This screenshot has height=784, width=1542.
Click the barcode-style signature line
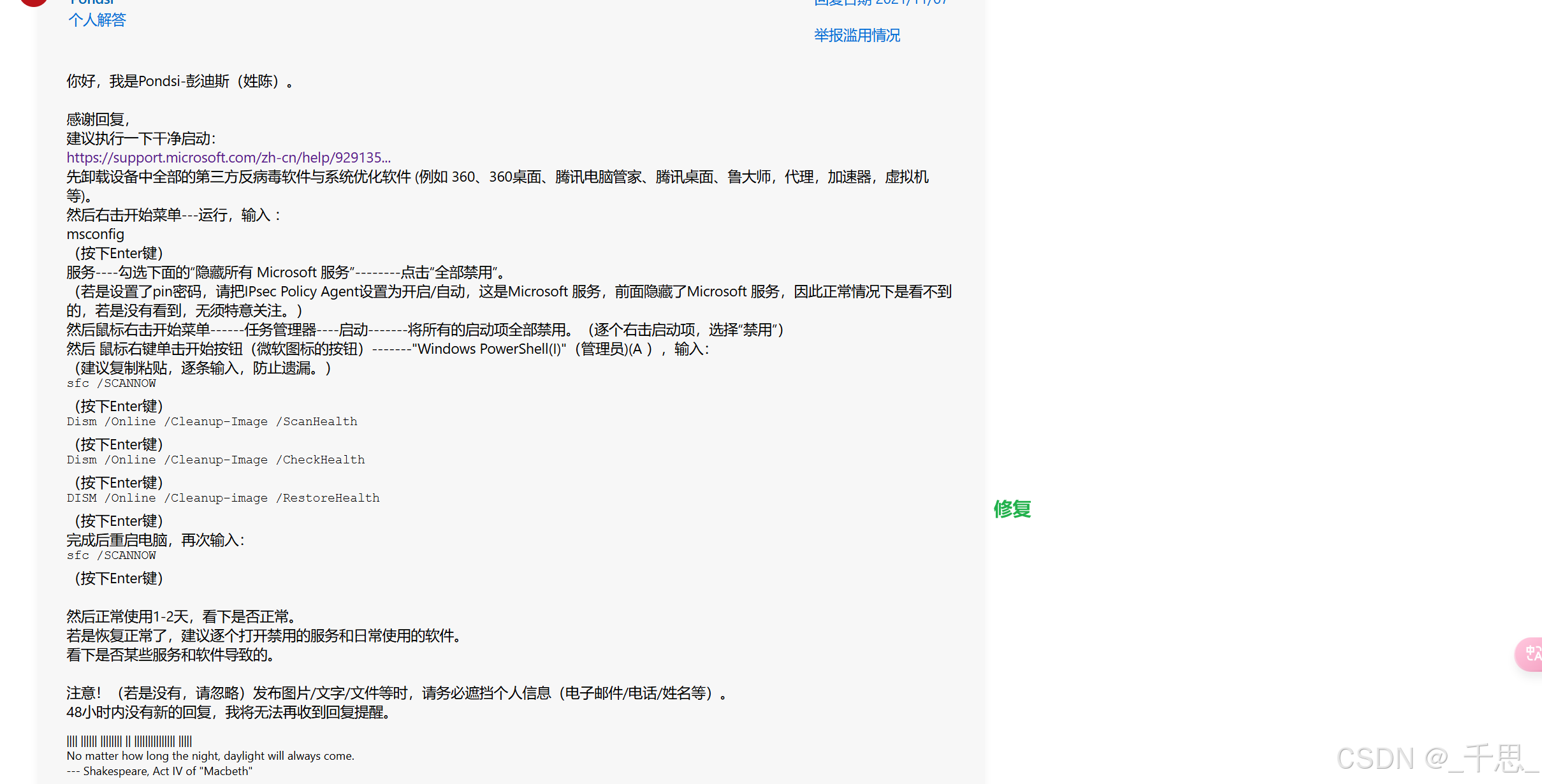click(129, 741)
